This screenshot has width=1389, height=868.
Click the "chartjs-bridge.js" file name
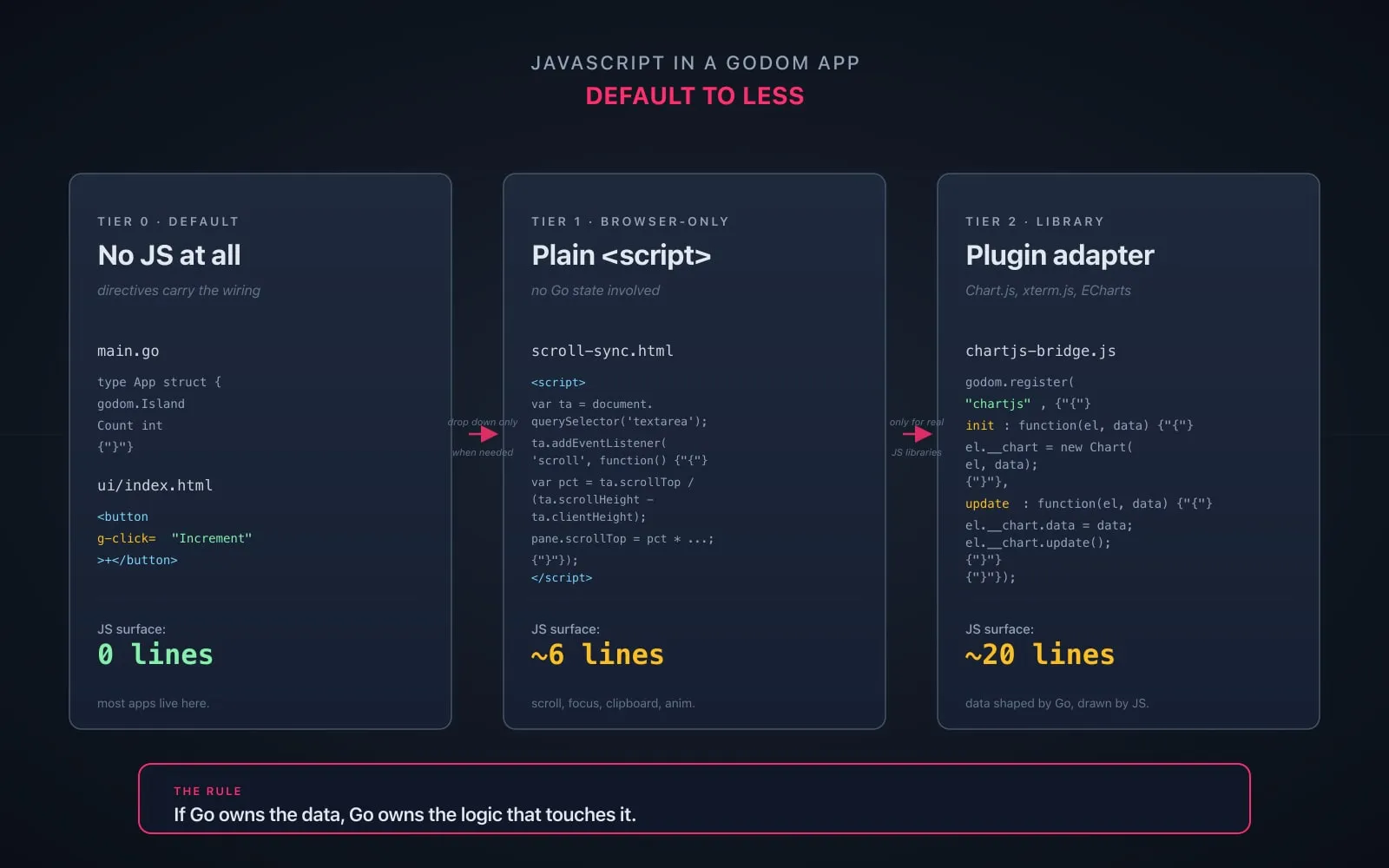click(x=1041, y=351)
